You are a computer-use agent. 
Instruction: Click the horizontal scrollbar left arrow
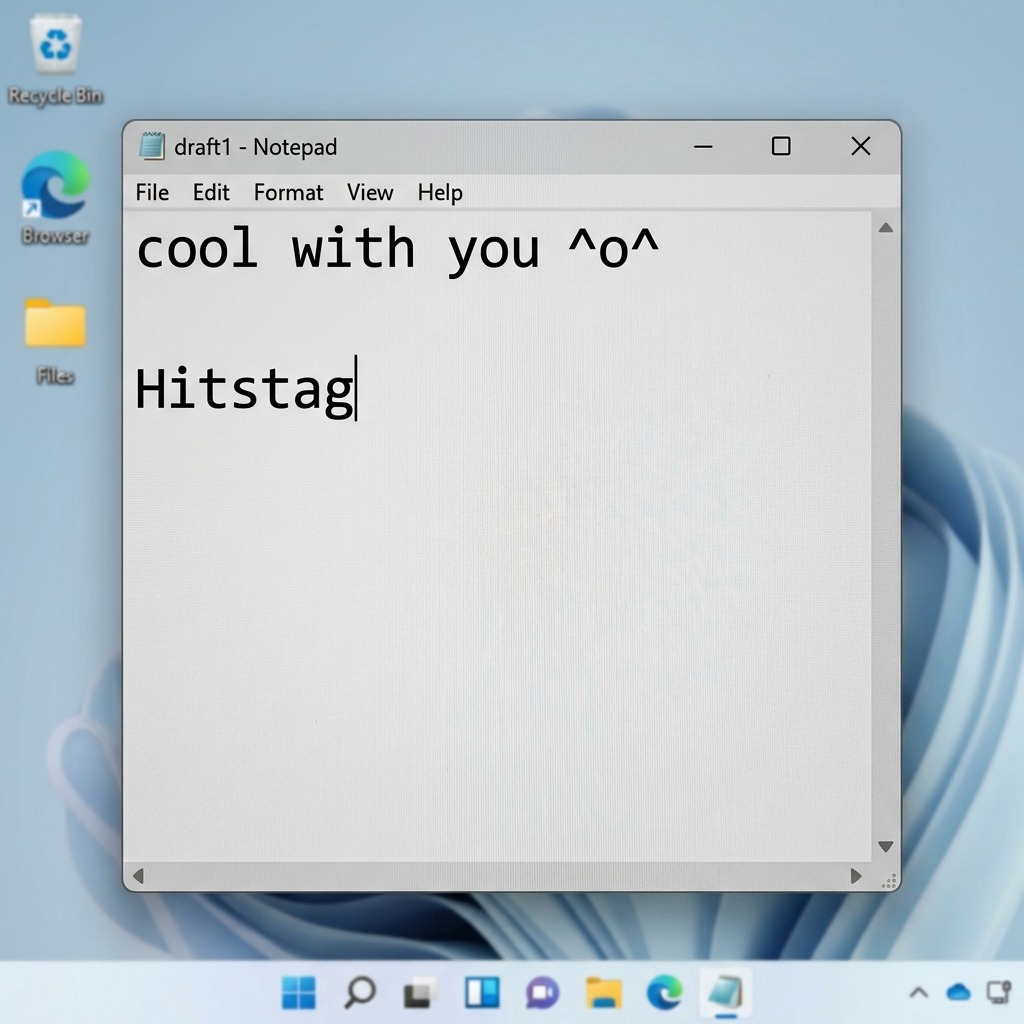137,876
